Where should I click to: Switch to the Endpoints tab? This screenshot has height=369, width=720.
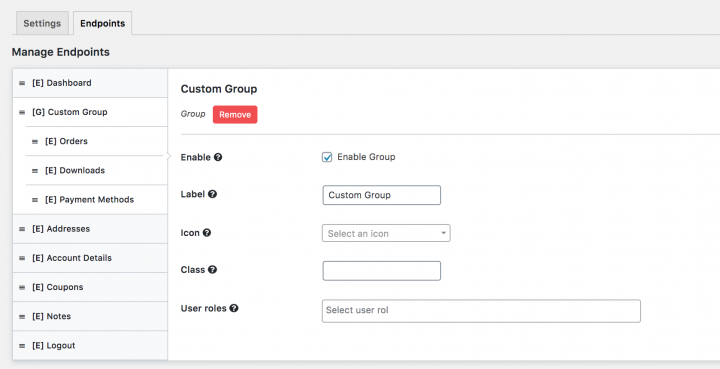102,23
